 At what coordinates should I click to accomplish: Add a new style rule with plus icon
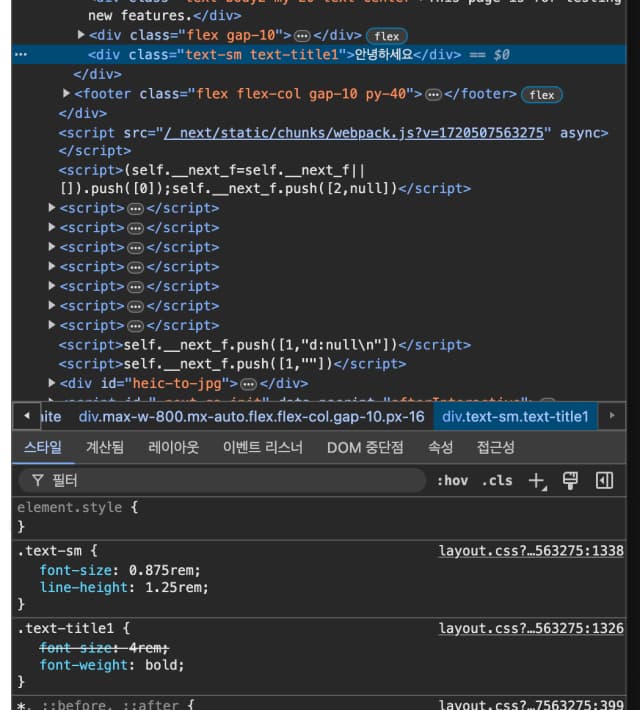pos(538,480)
